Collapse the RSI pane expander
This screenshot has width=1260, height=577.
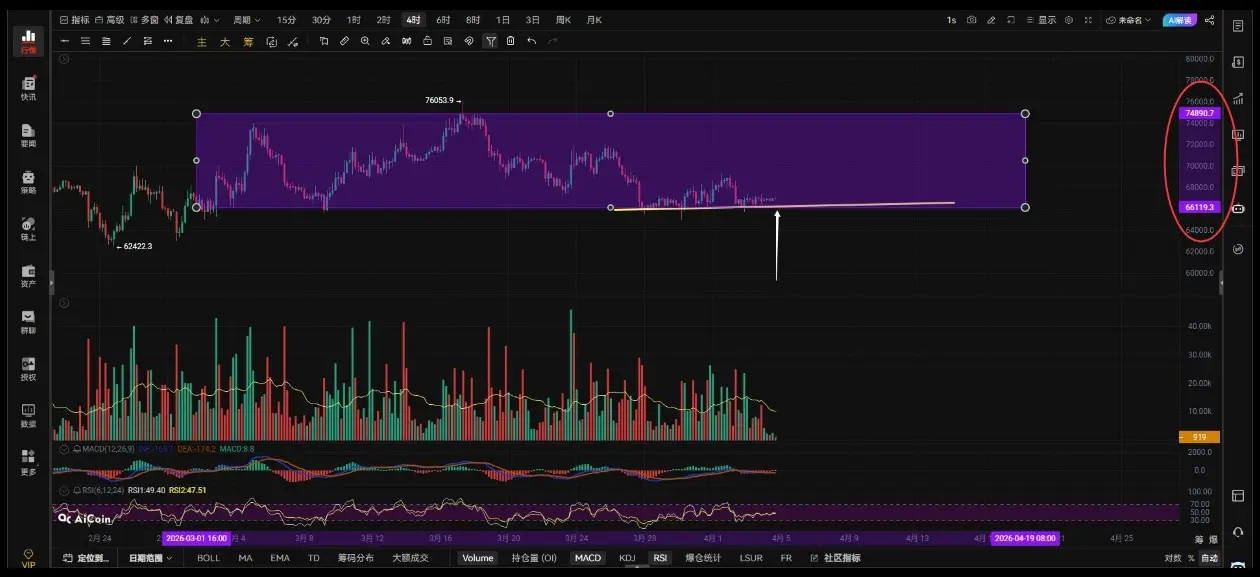pos(66,490)
